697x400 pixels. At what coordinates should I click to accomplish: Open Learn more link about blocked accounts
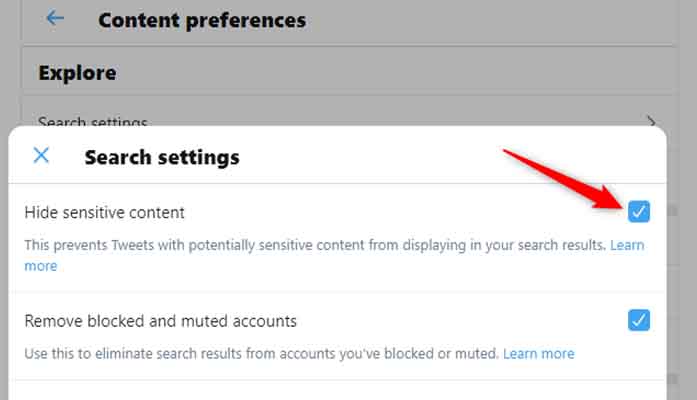point(538,353)
